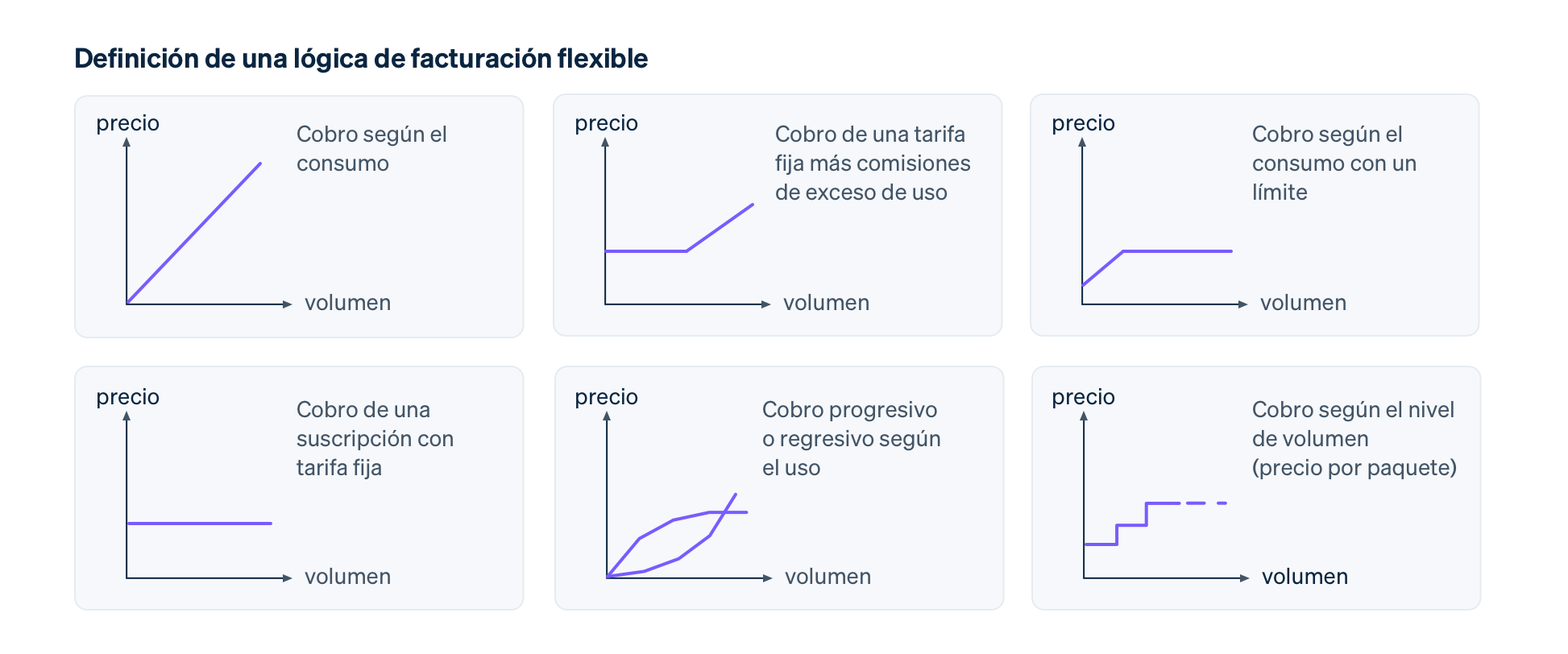Click the "volumen" label under the tarifa fija más comisiones chart

coord(826,303)
